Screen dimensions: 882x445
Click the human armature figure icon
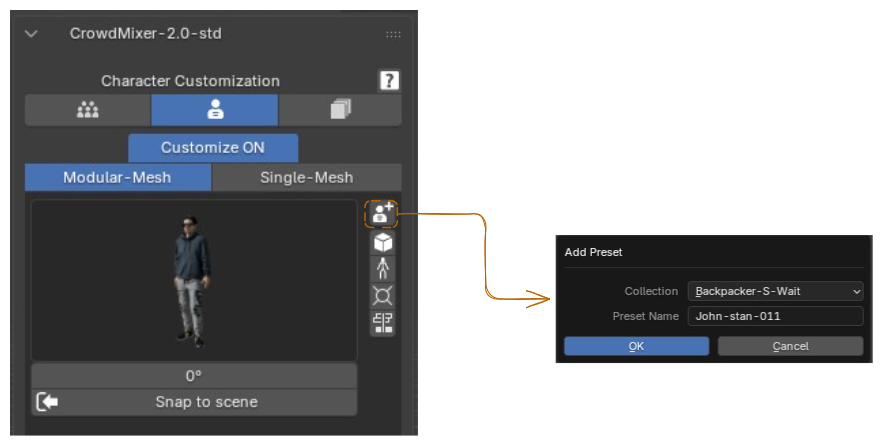tap(383, 268)
